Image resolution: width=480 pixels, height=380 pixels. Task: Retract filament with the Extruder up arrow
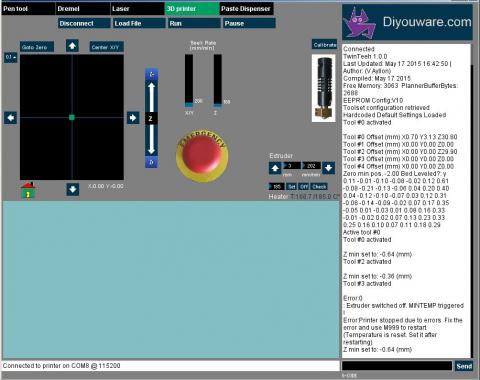coord(275,168)
